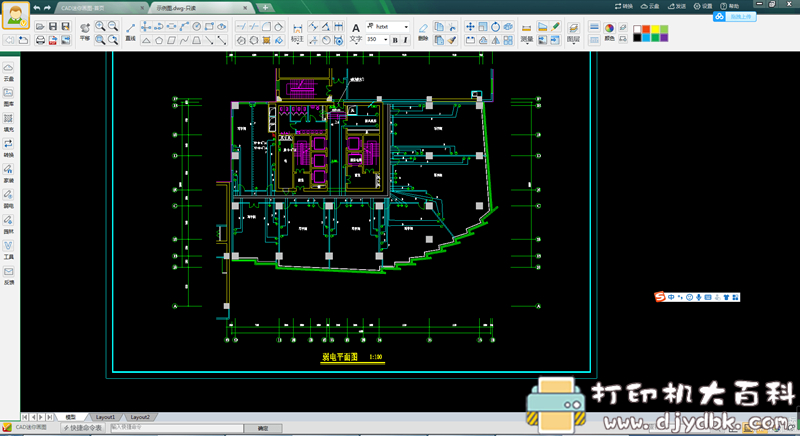Viewport: 800px width, 436px height.
Task: Click the scissors cut icon
Action: click(452, 27)
